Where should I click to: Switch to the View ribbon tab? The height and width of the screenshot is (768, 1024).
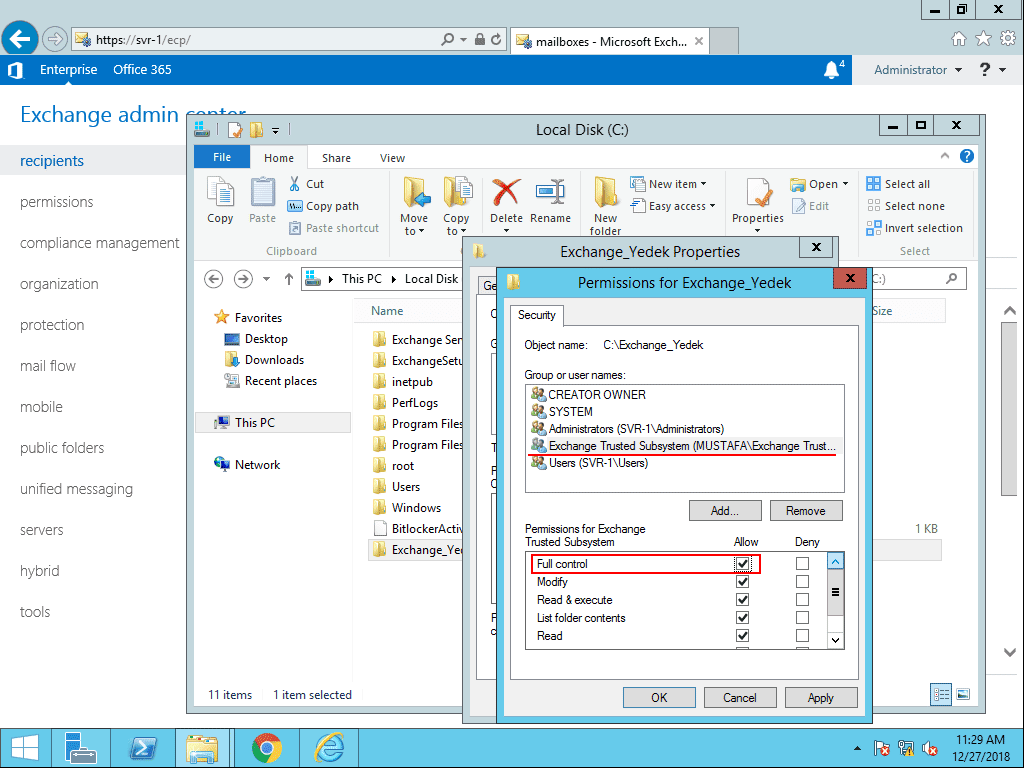(x=392, y=158)
